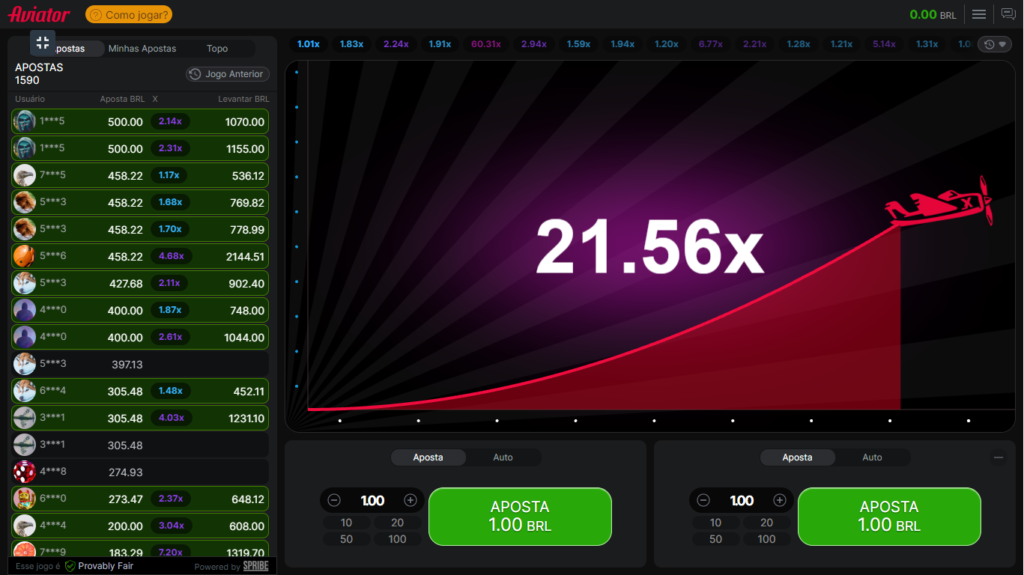The image size is (1024, 575).
Task: Switch to the Minhas Apostas tab
Action: tap(142, 48)
